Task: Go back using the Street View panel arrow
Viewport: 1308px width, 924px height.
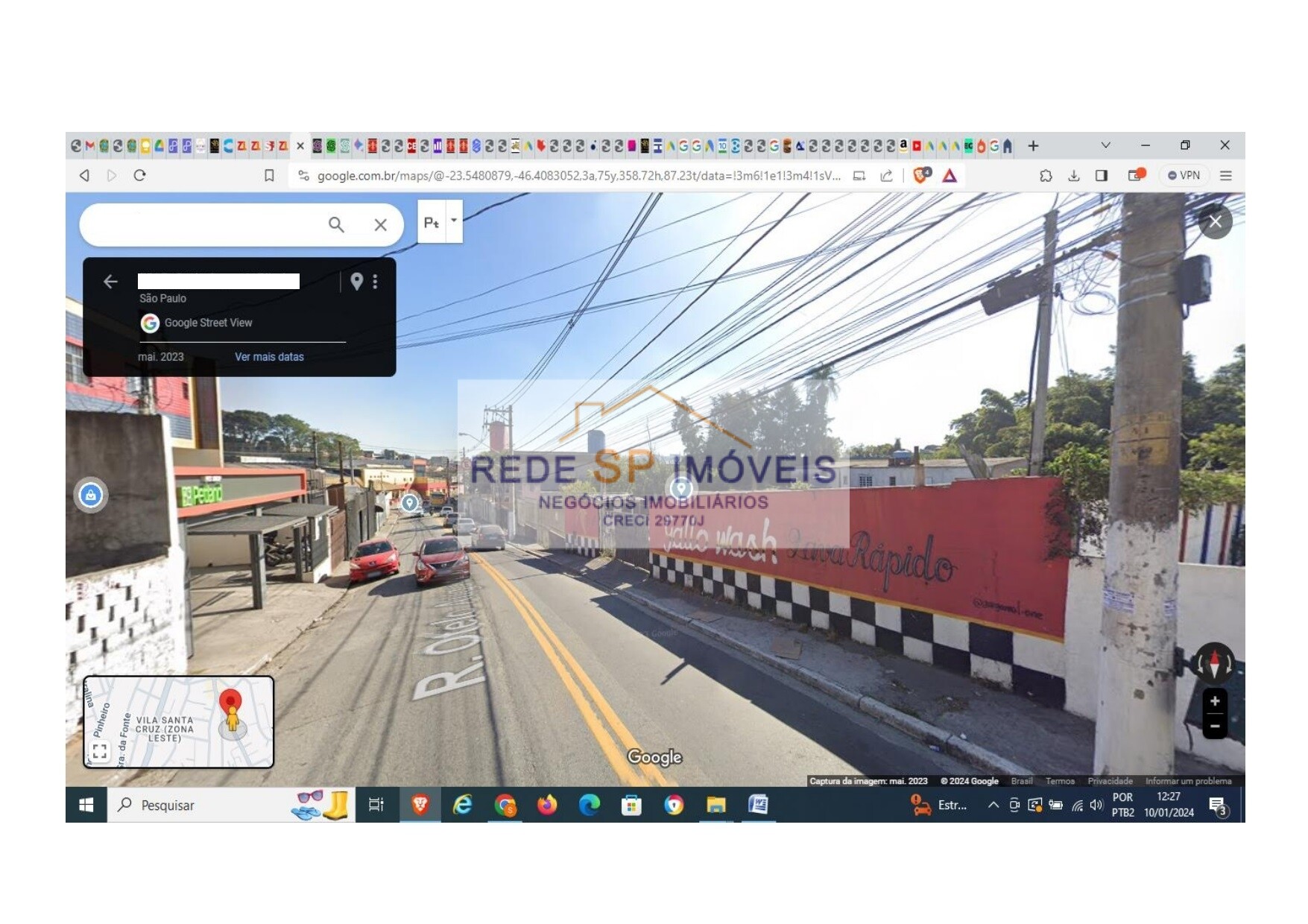Action: point(110,281)
